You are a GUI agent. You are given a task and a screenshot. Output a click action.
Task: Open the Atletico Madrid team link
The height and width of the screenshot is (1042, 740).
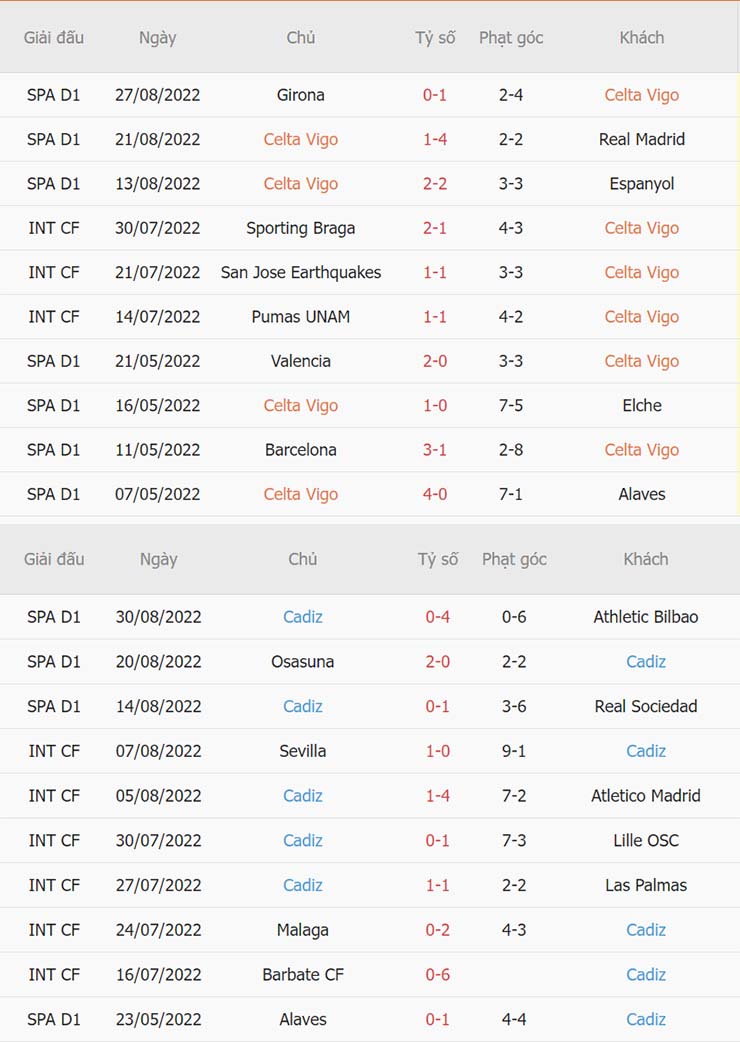click(x=645, y=796)
